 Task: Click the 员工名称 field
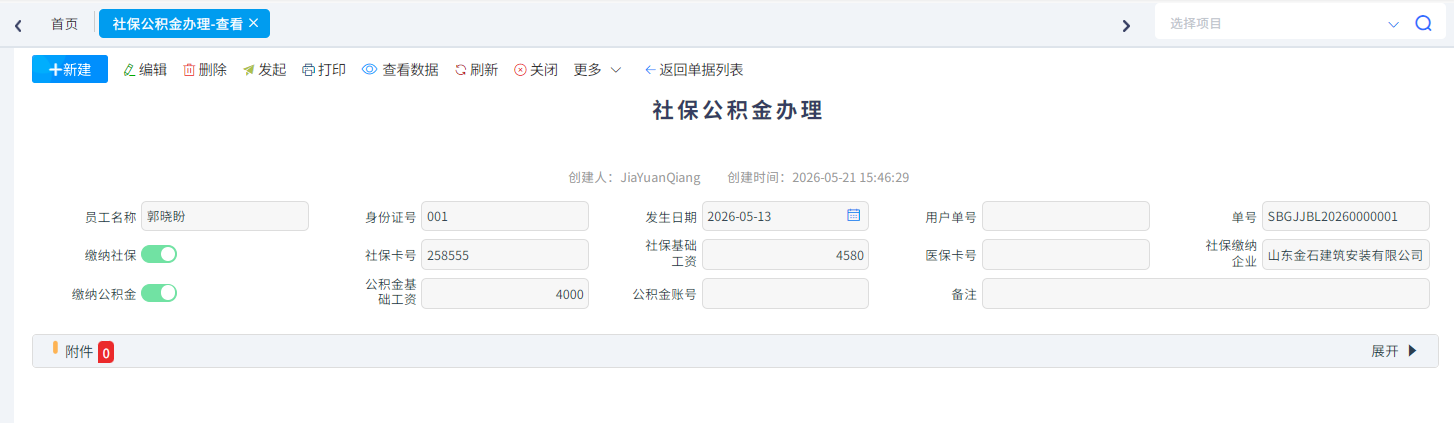225,216
